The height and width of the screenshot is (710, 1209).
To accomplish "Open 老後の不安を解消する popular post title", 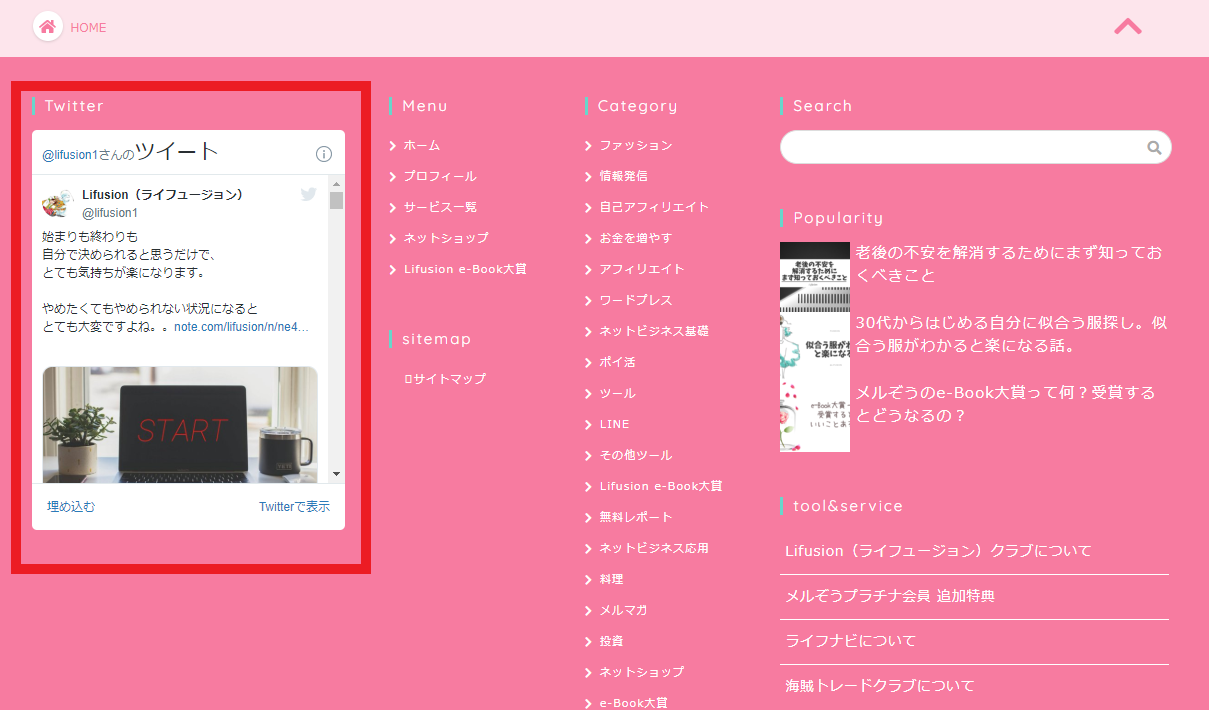I will (x=1009, y=263).
